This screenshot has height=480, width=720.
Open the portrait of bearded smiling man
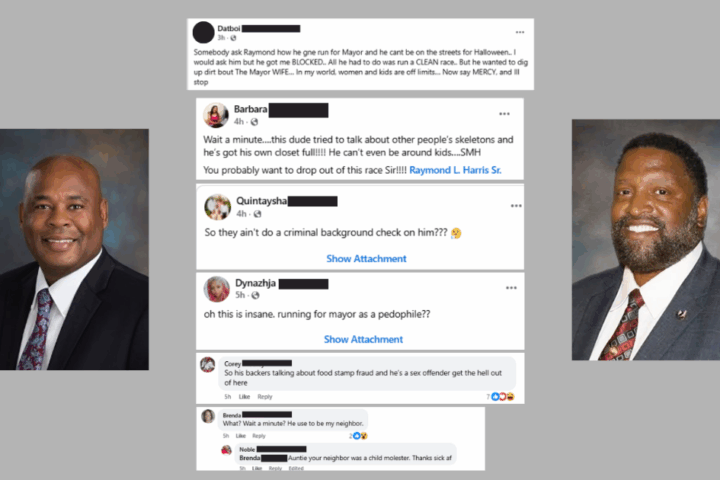click(x=646, y=240)
